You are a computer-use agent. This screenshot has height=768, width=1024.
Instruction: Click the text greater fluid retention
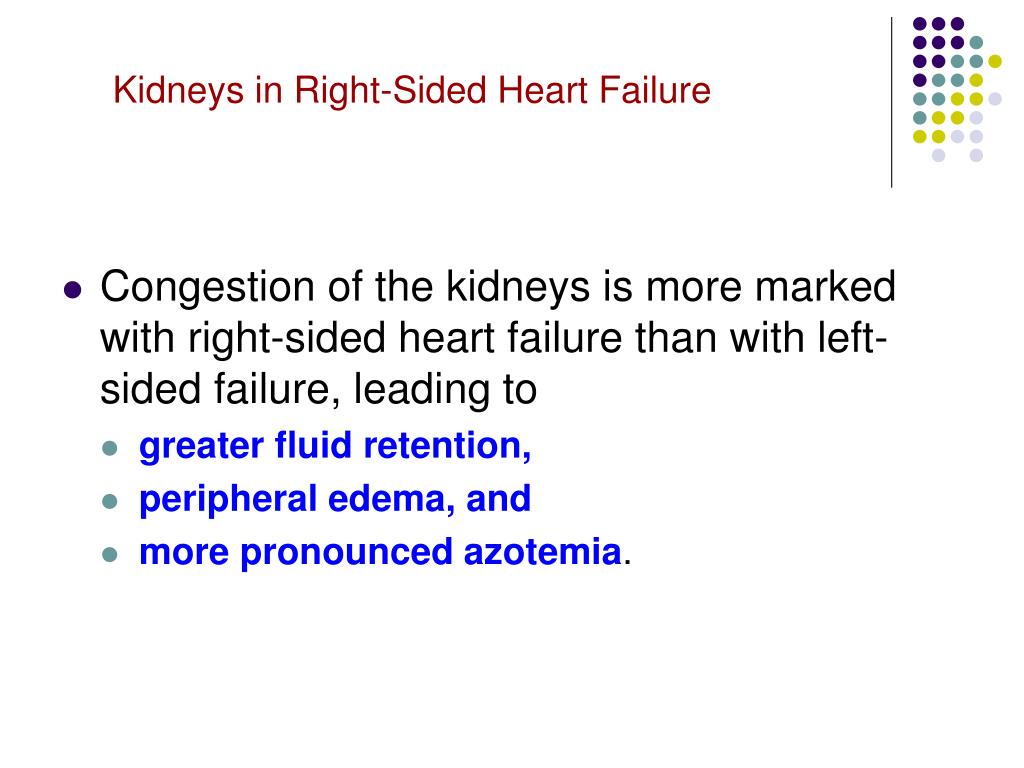[x=335, y=446]
